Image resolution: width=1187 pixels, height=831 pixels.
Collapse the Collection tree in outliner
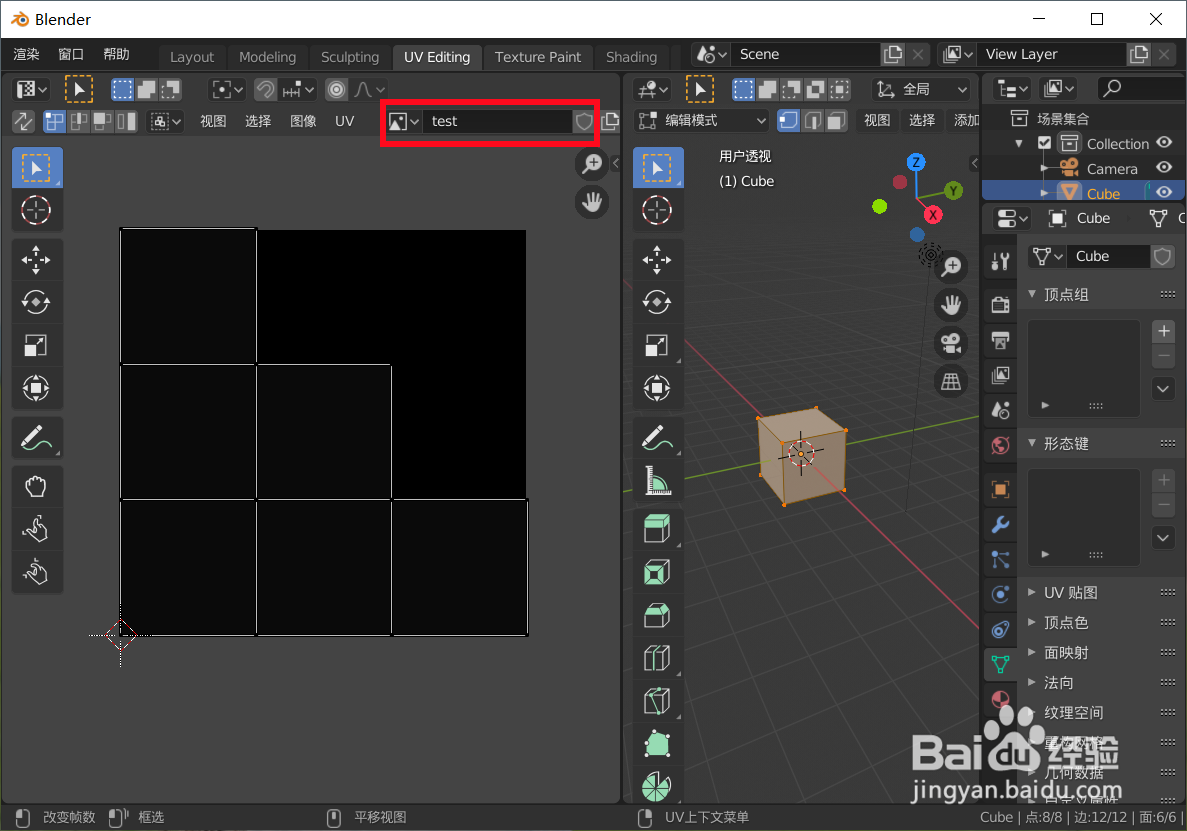click(1019, 144)
